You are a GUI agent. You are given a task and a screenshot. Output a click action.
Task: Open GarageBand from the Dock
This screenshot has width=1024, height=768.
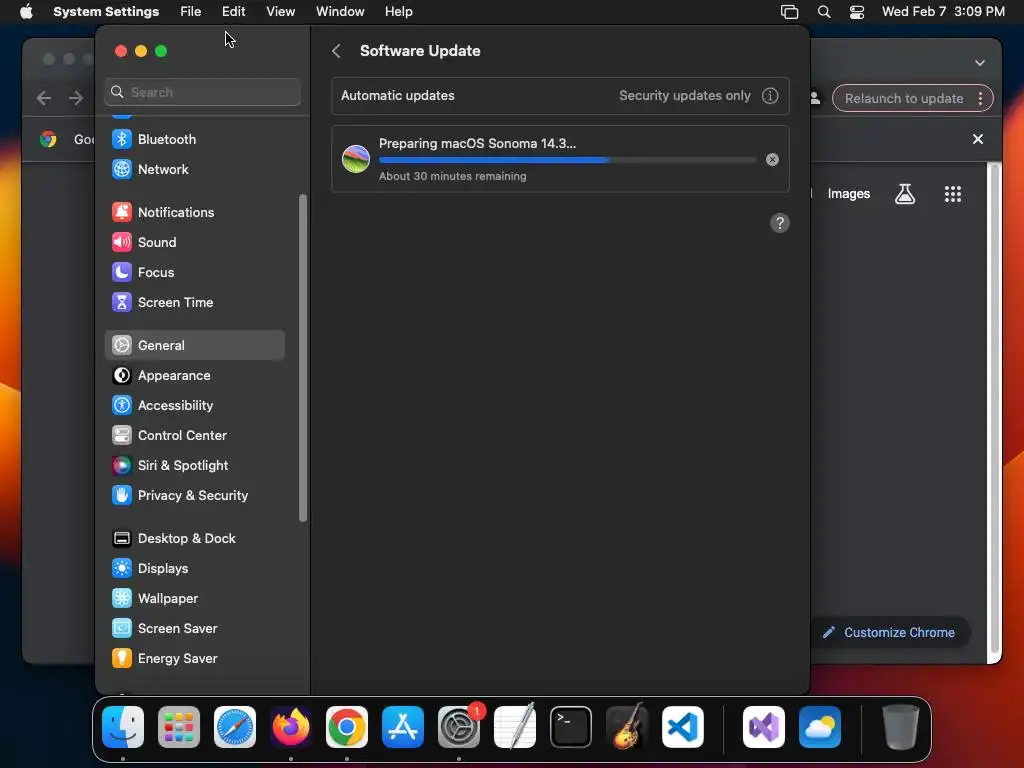[x=627, y=727]
